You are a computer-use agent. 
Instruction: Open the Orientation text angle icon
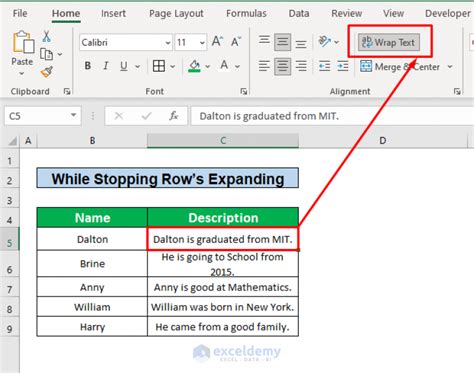[x=324, y=42]
